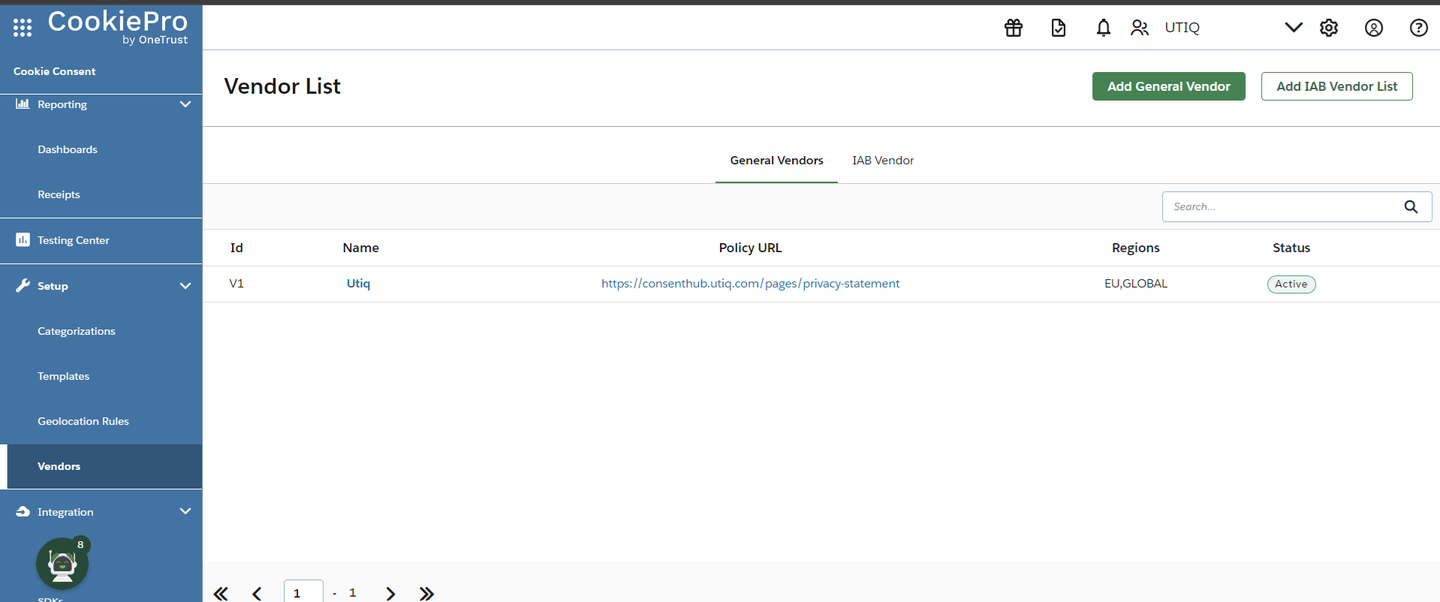Open the notifications bell
Screen dimensions: 1440x602
[1103, 28]
